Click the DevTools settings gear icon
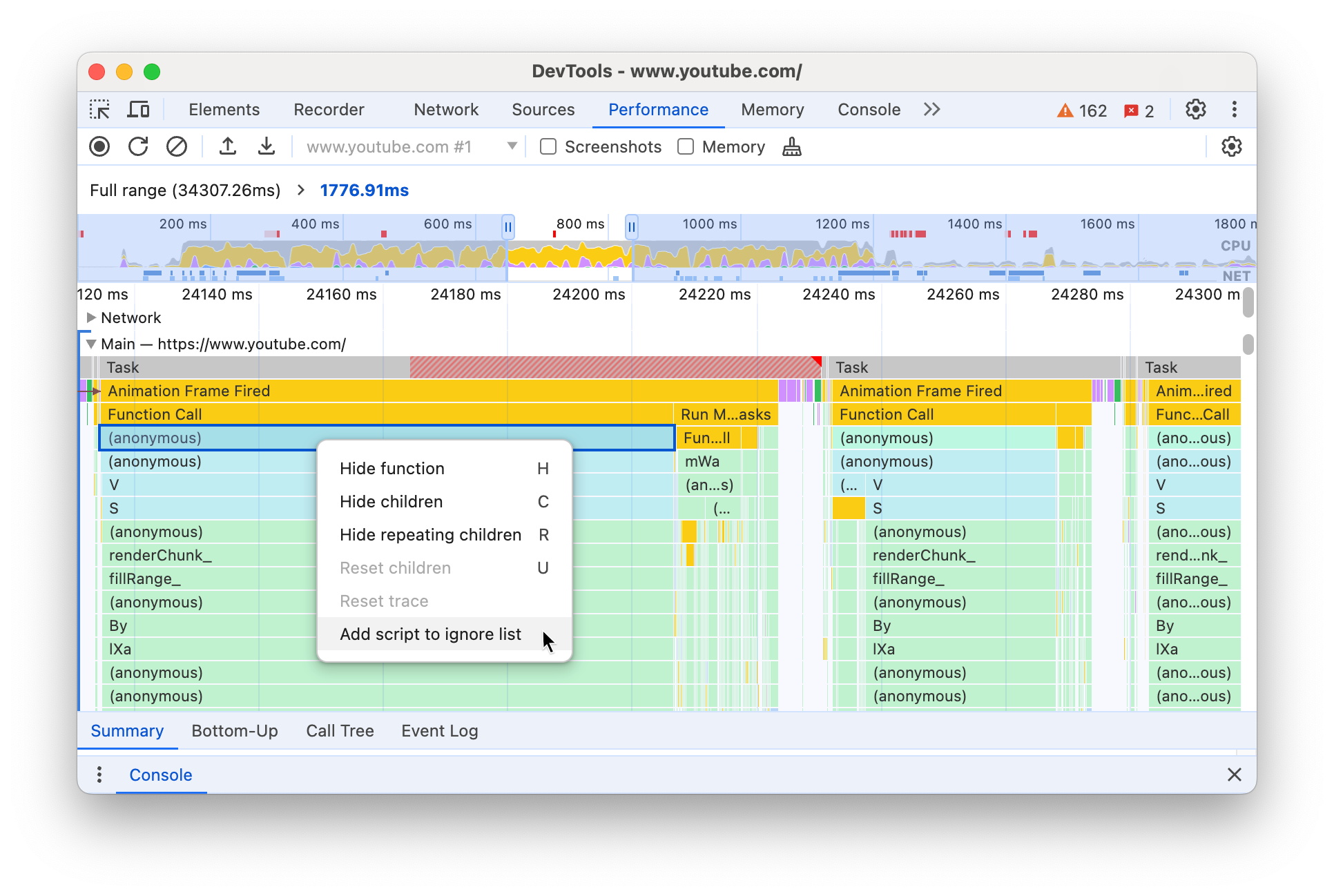The image size is (1334, 896). pyautogui.click(x=1196, y=109)
